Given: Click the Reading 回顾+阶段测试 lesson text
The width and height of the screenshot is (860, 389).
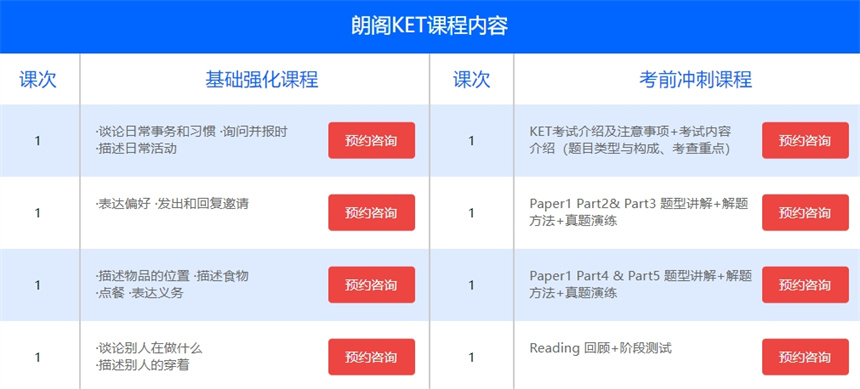Looking at the screenshot, I should pos(601,348).
